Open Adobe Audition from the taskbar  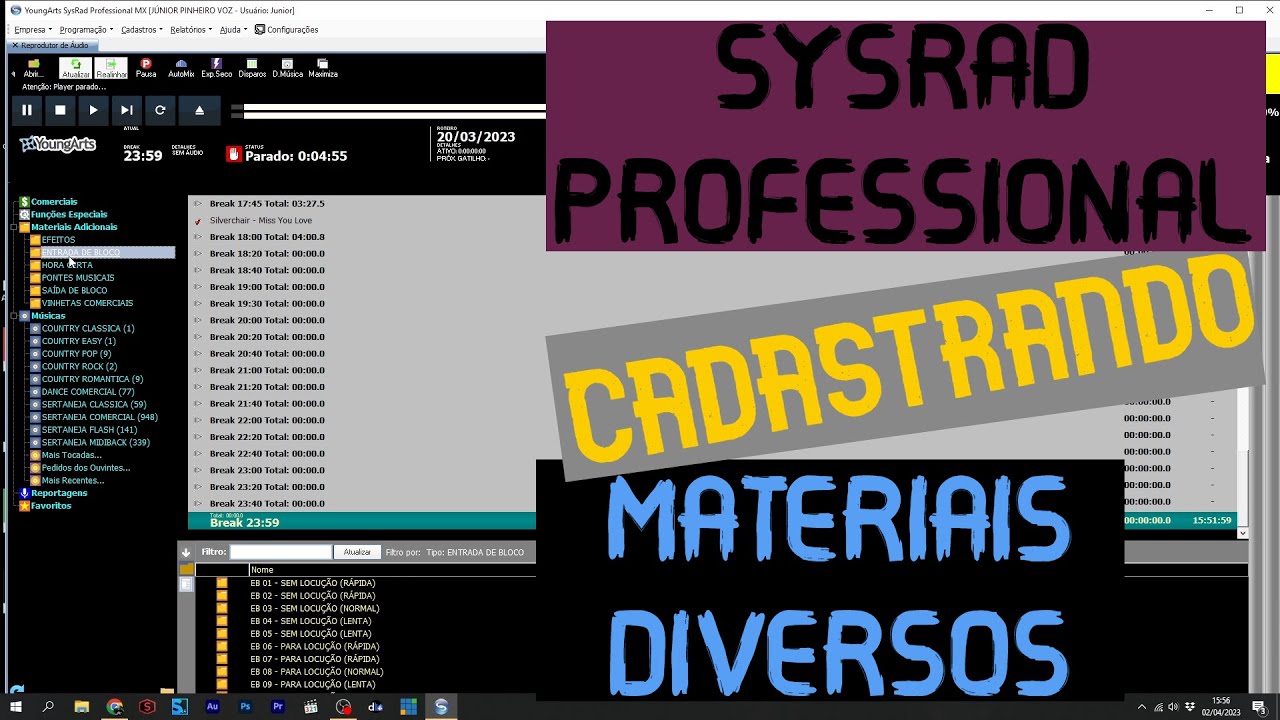[212, 706]
